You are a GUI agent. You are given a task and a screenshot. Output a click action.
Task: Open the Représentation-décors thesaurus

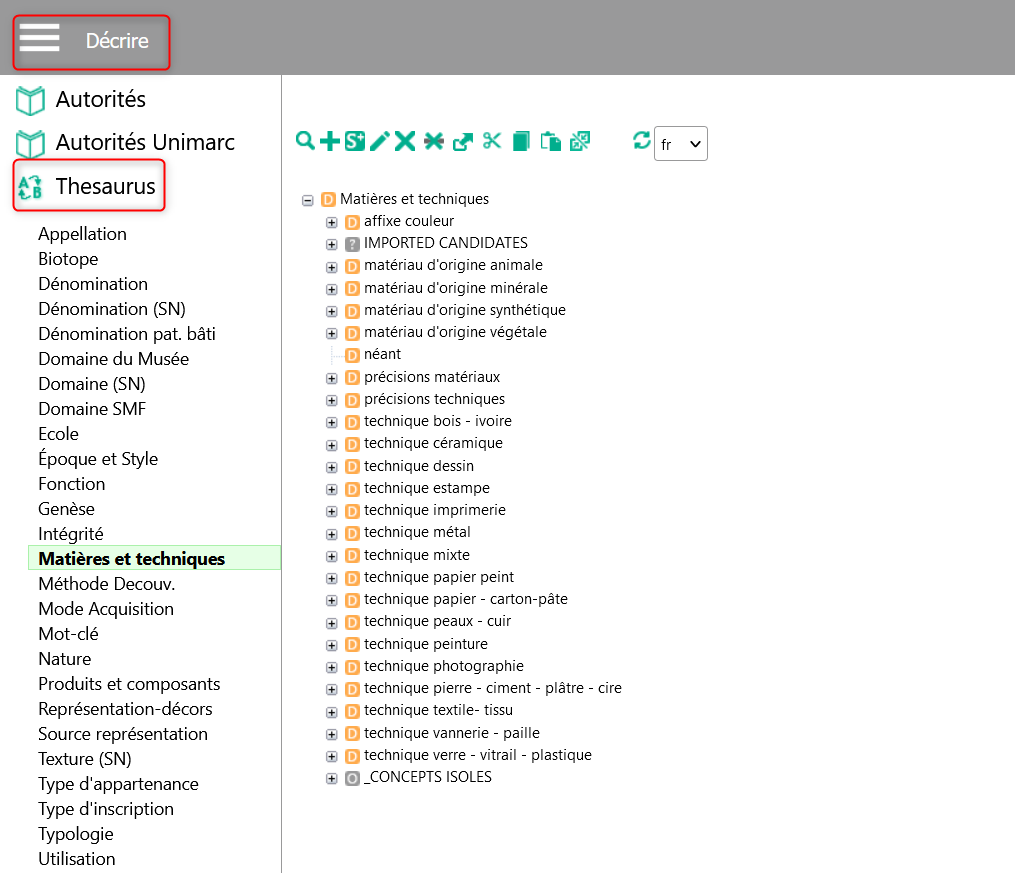125,709
